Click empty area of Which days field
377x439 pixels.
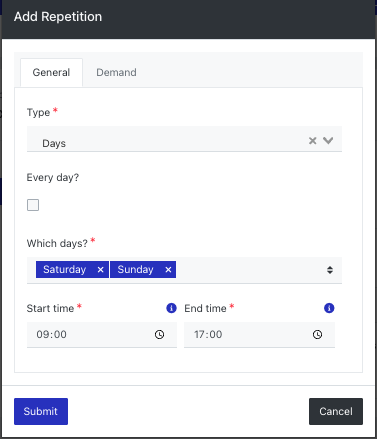click(250, 270)
